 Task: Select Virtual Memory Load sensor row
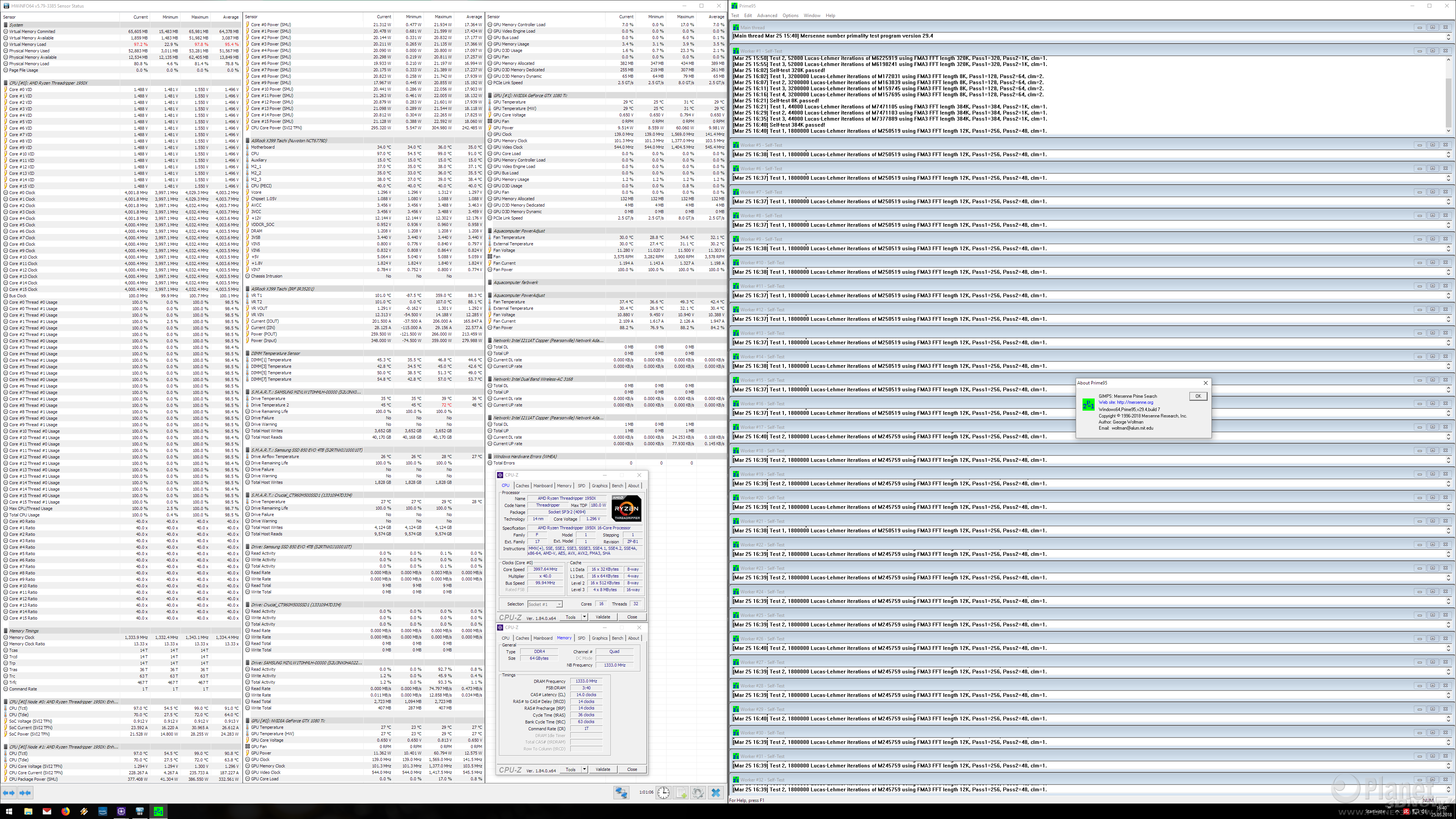121,44
